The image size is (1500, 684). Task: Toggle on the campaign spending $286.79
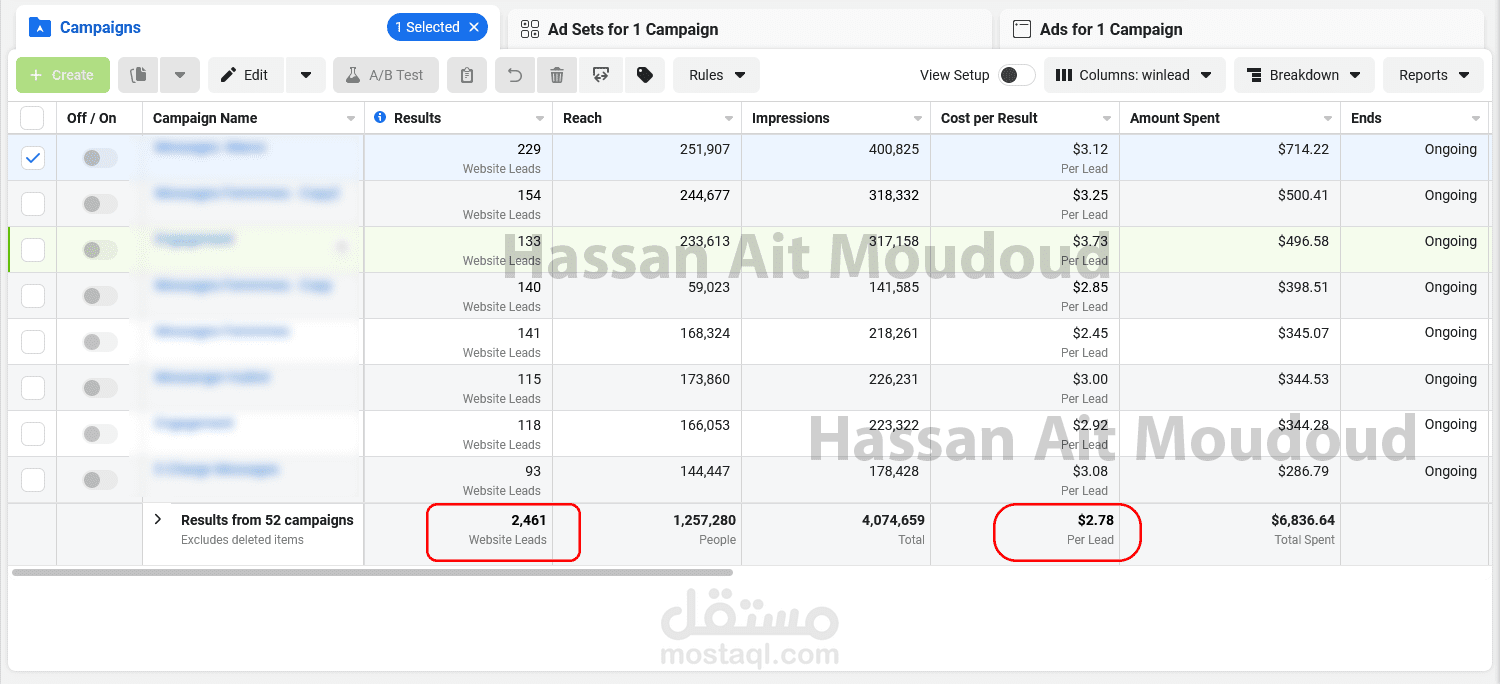point(99,480)
